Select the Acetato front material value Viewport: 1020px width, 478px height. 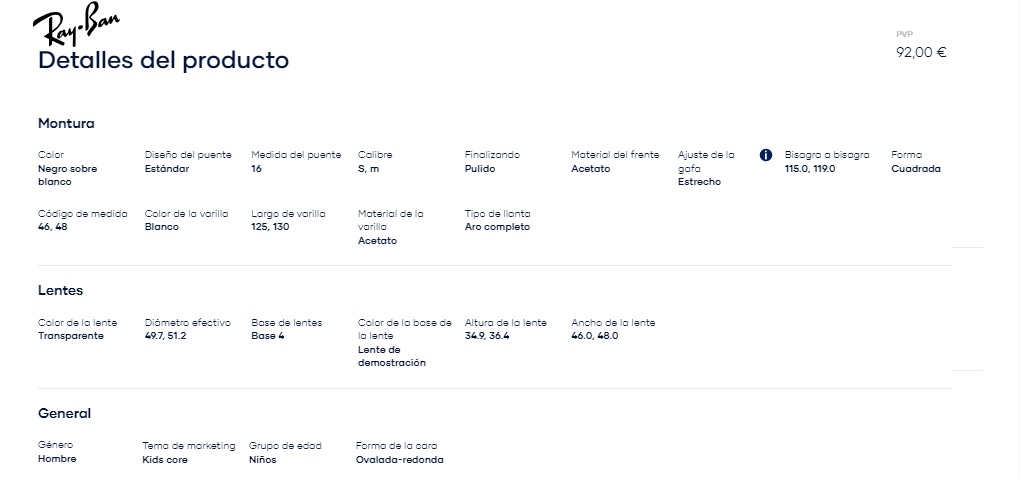click(x=591, y=169)
